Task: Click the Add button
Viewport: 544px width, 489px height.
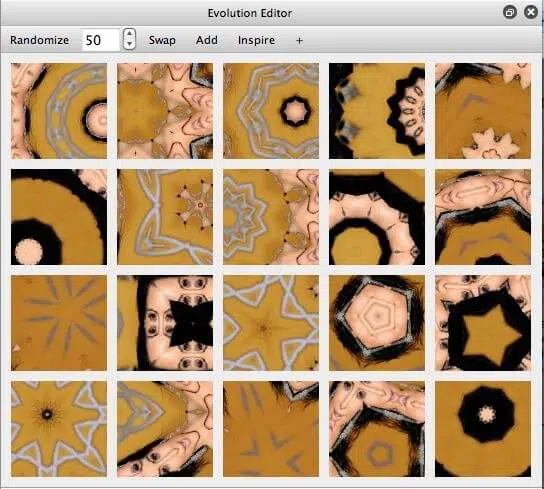Action: pos(207,40)
